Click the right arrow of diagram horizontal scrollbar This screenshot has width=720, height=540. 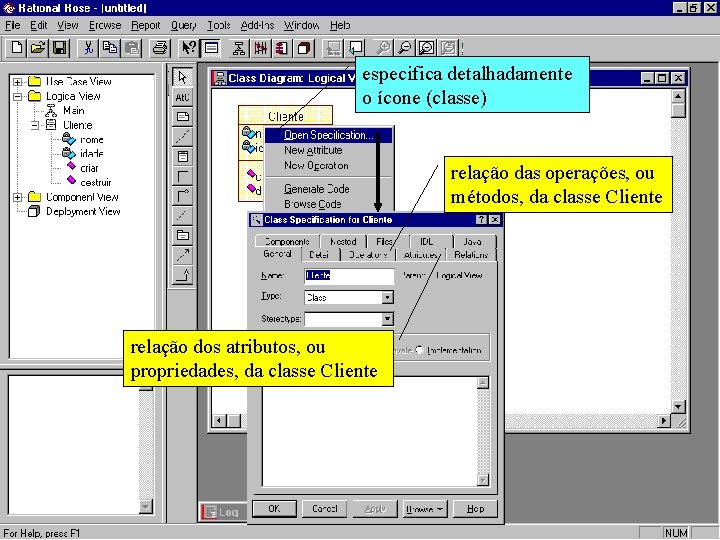[x=664, y=420]
